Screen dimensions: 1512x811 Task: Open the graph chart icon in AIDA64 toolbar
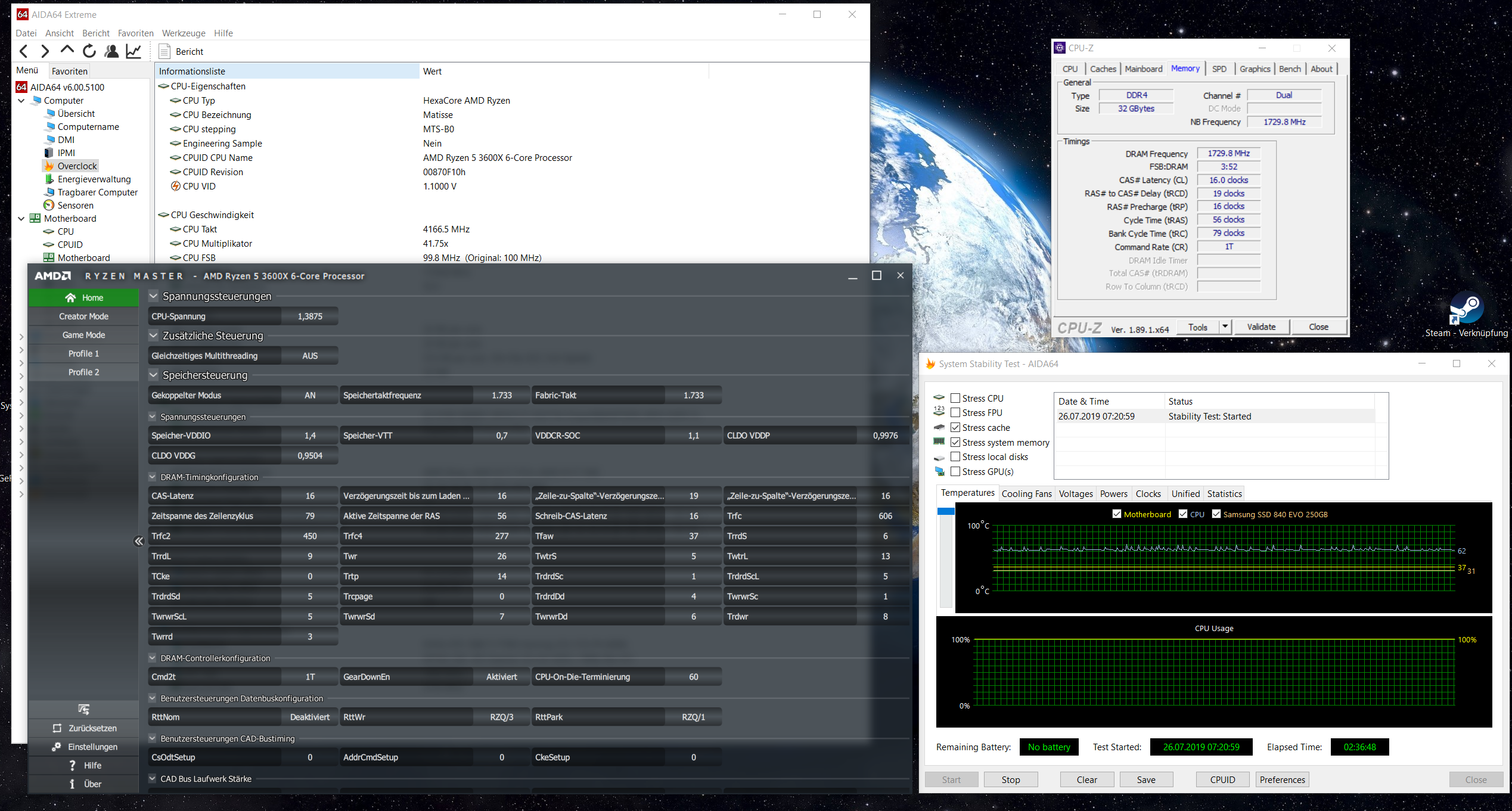click(x=134, y=51)
